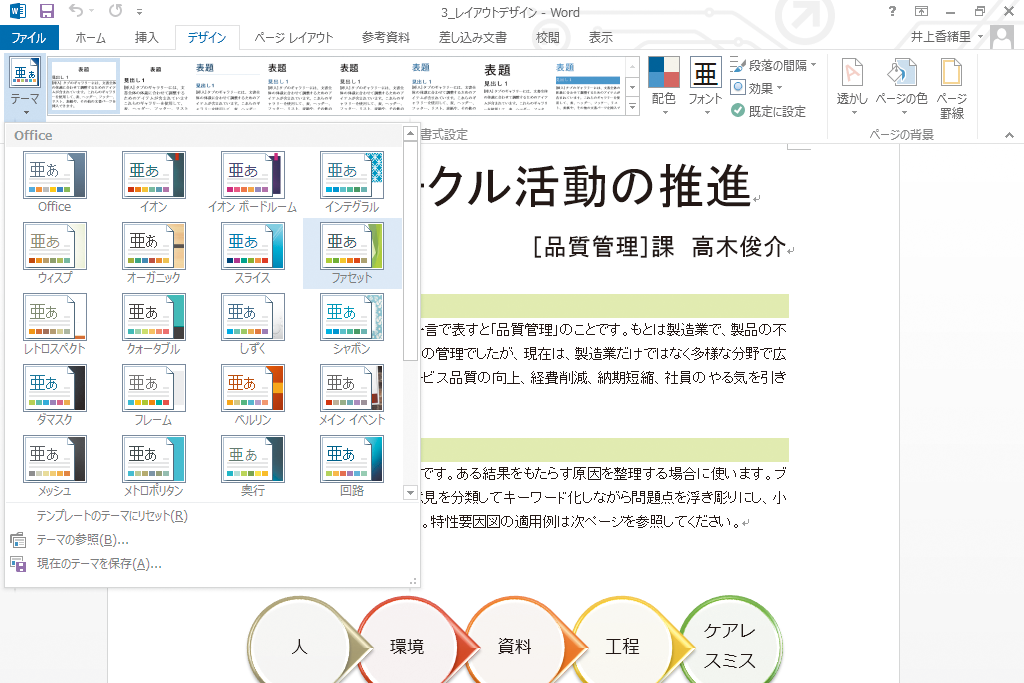Click the Redo icon in title bar
The height and width of the screenshot is (683, 1024).
[116, 11]
